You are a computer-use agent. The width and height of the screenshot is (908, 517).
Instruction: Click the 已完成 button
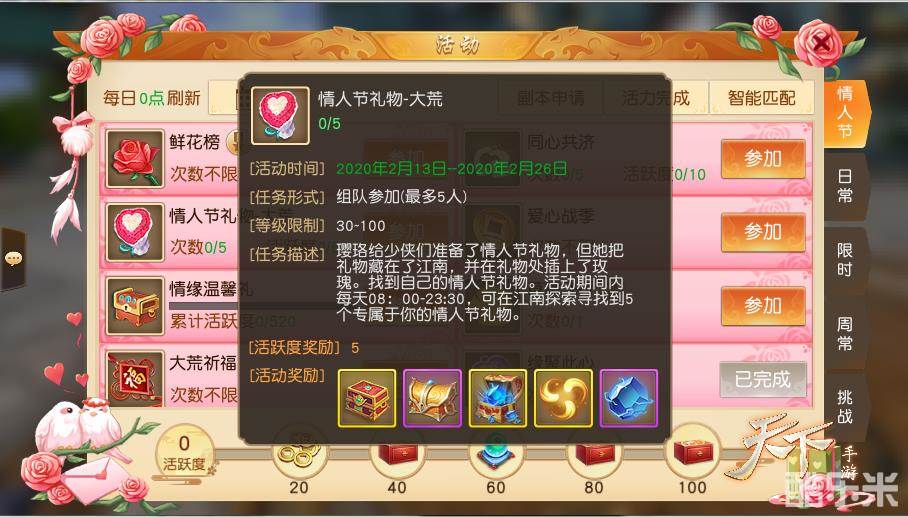763,379
